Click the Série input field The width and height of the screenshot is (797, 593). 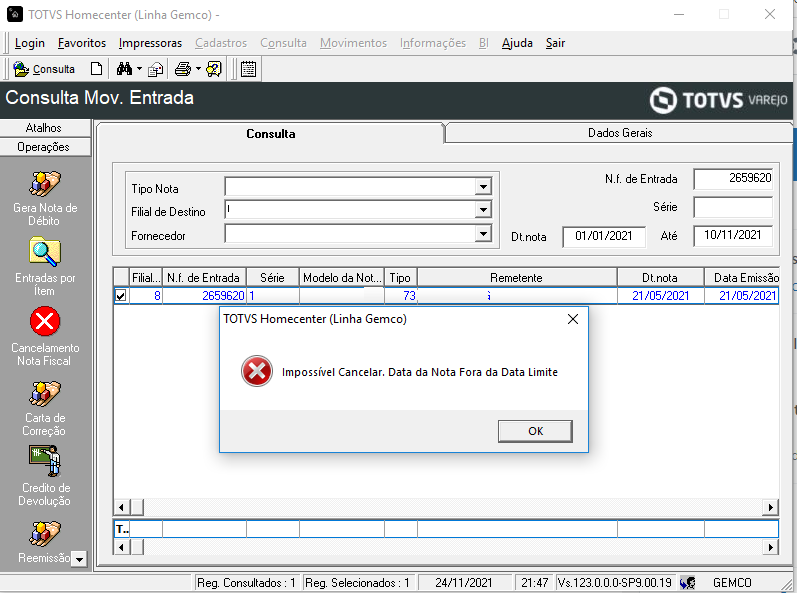point(733,207)
